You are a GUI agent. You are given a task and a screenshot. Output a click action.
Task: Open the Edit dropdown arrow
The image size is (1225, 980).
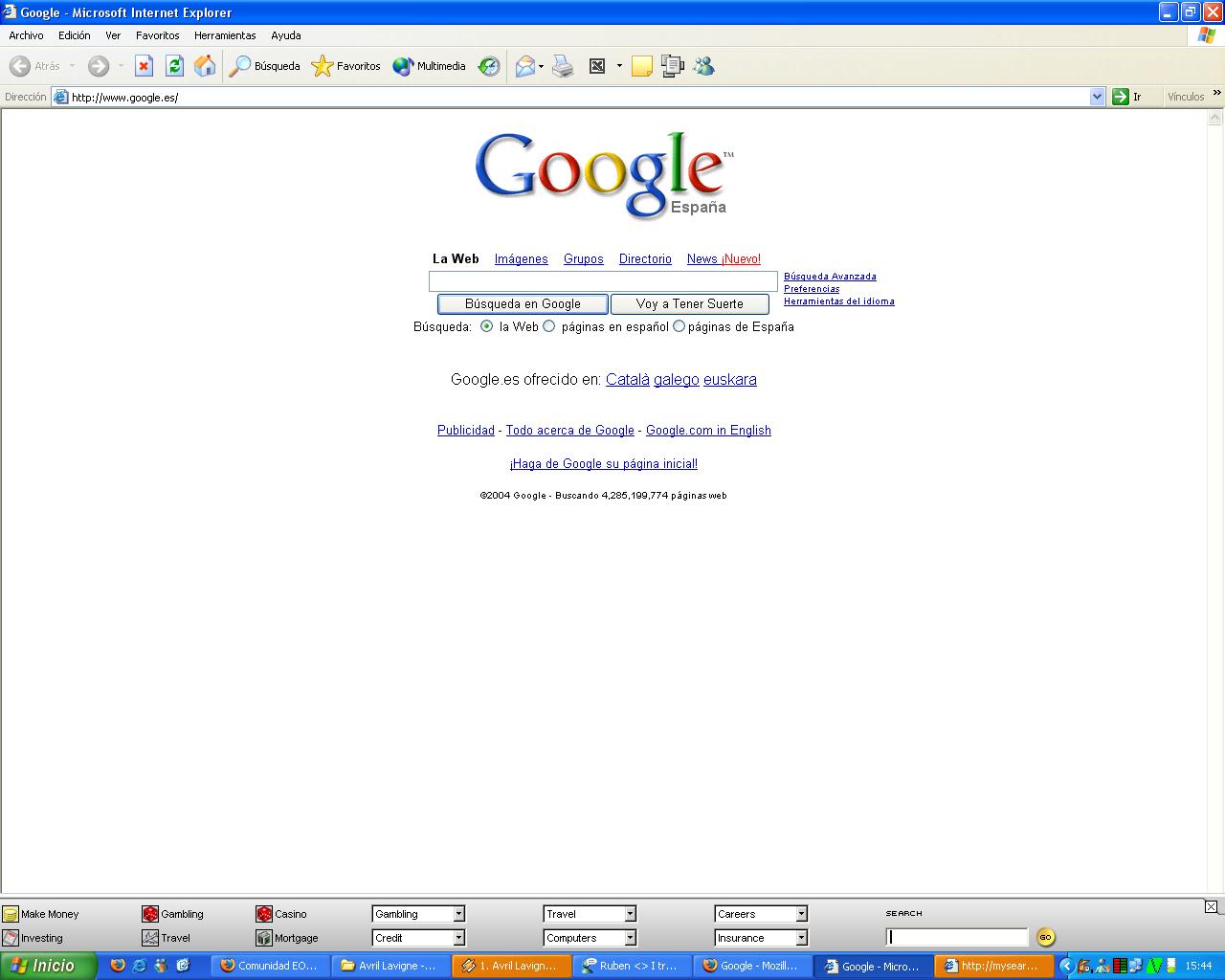click(x=619, y=66)
